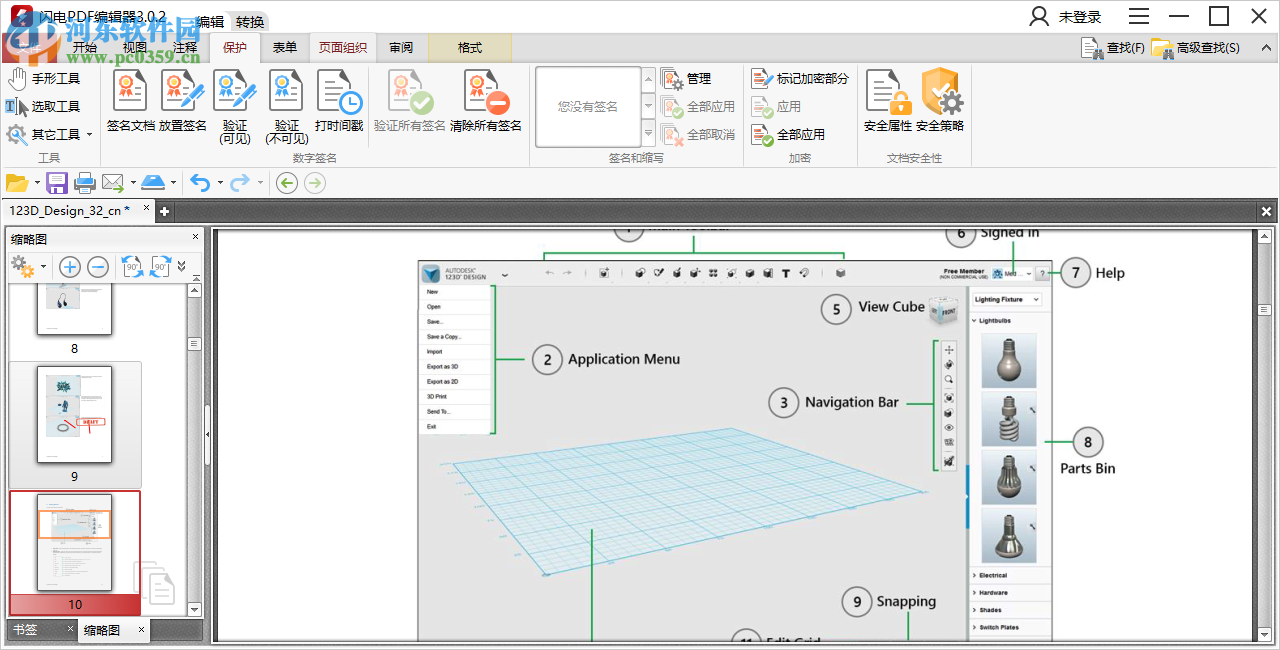Image resolution: width=1280 pixels, height=650 pixels.
Task: Click 验证(不可见) invisible certify icon
Action: pyautogui.click(x=287, y=107)
